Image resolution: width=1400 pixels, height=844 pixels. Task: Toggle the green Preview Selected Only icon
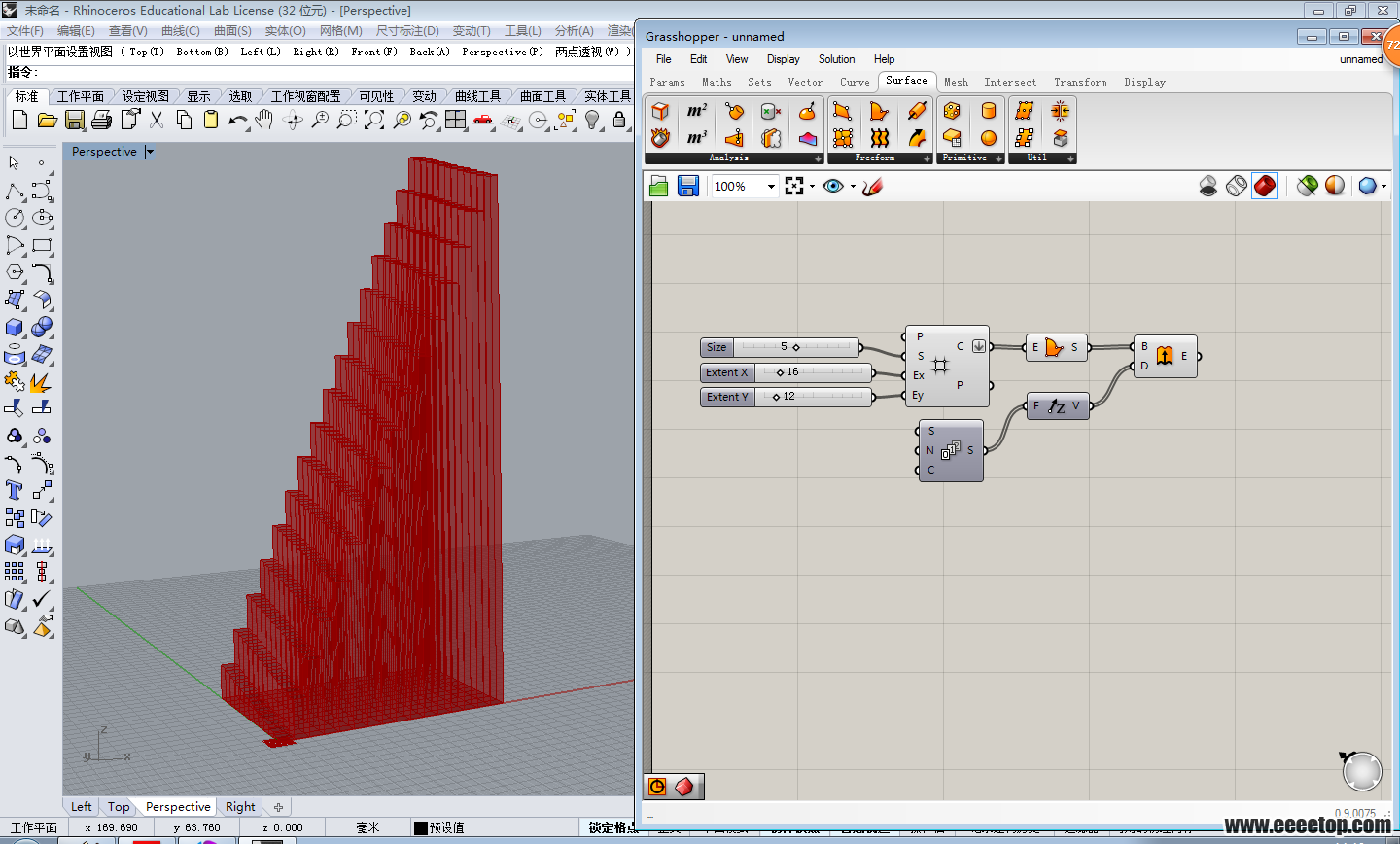point(1308,186)
